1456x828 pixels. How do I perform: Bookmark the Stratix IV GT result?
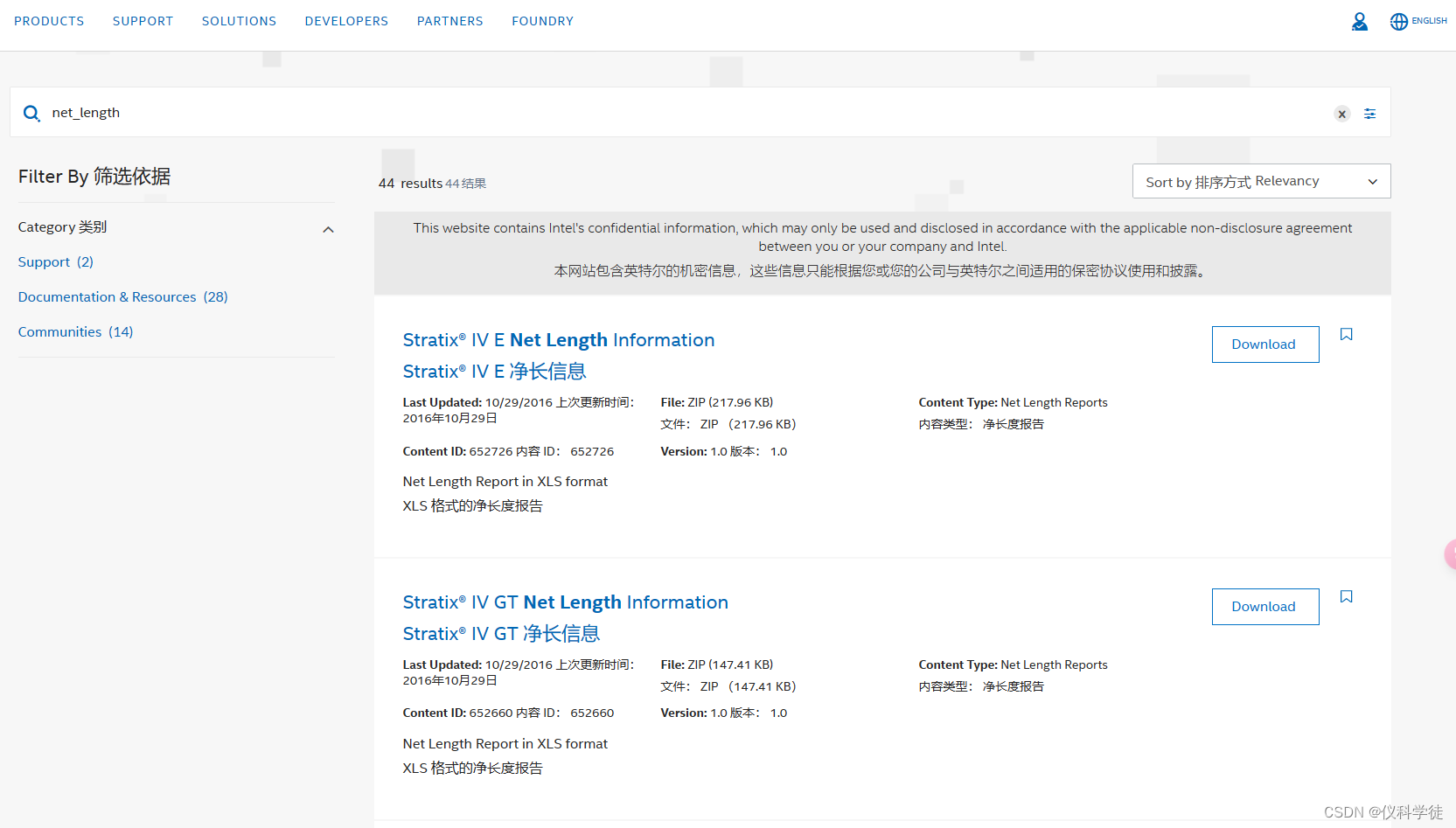click(1347, 596)
